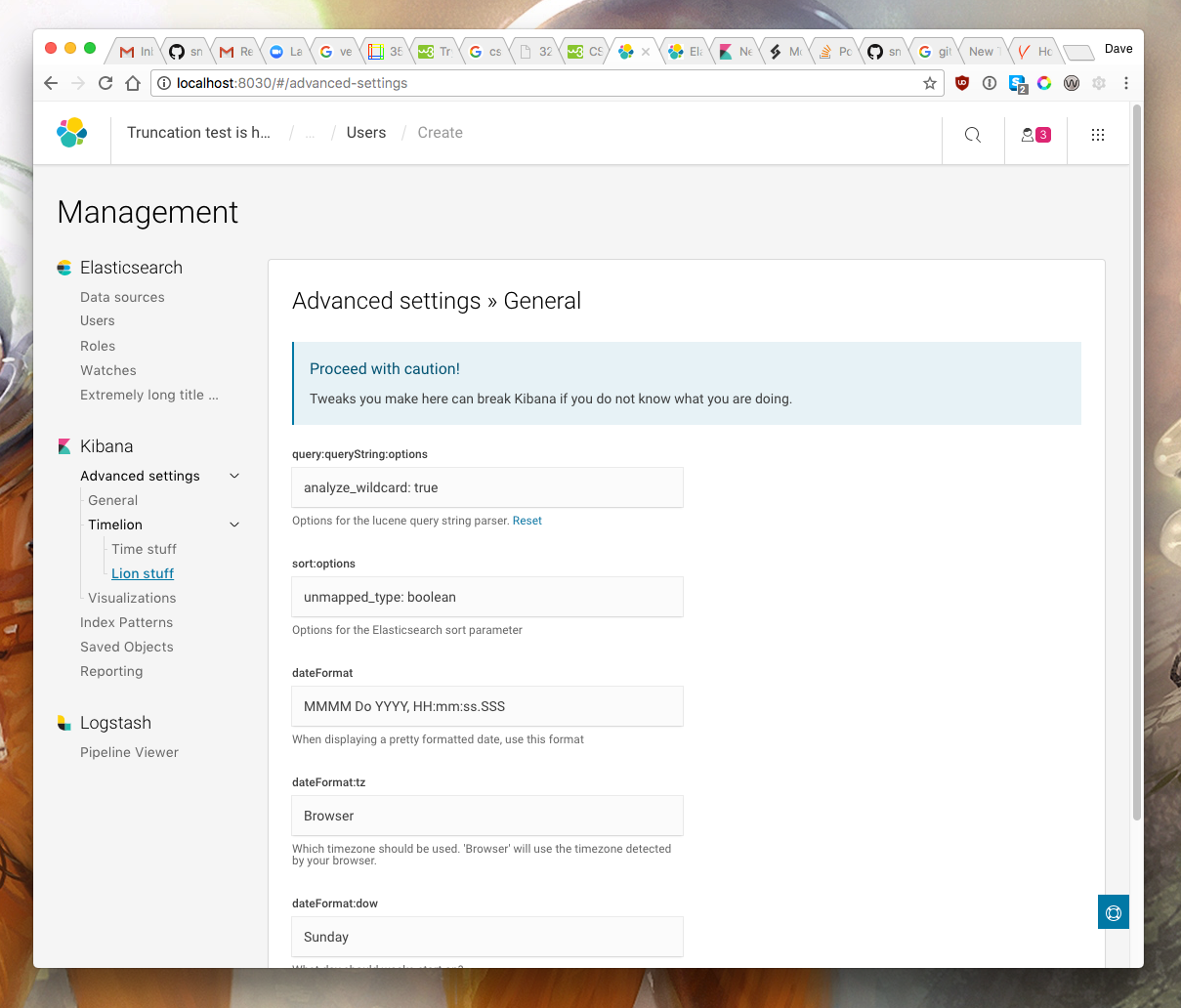This screenshot has height=1008, width=1181.
Task: Click the S extension icon with badge 2
Action: point(1018,84)
